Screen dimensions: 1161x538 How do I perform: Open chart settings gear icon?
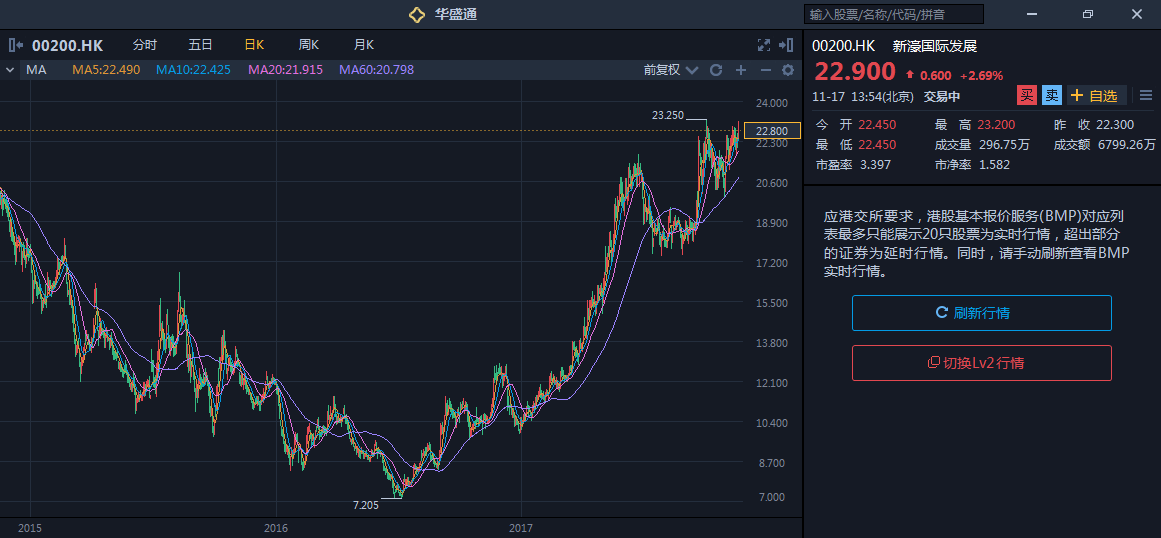pyautogui.click(x=788, y=70)
